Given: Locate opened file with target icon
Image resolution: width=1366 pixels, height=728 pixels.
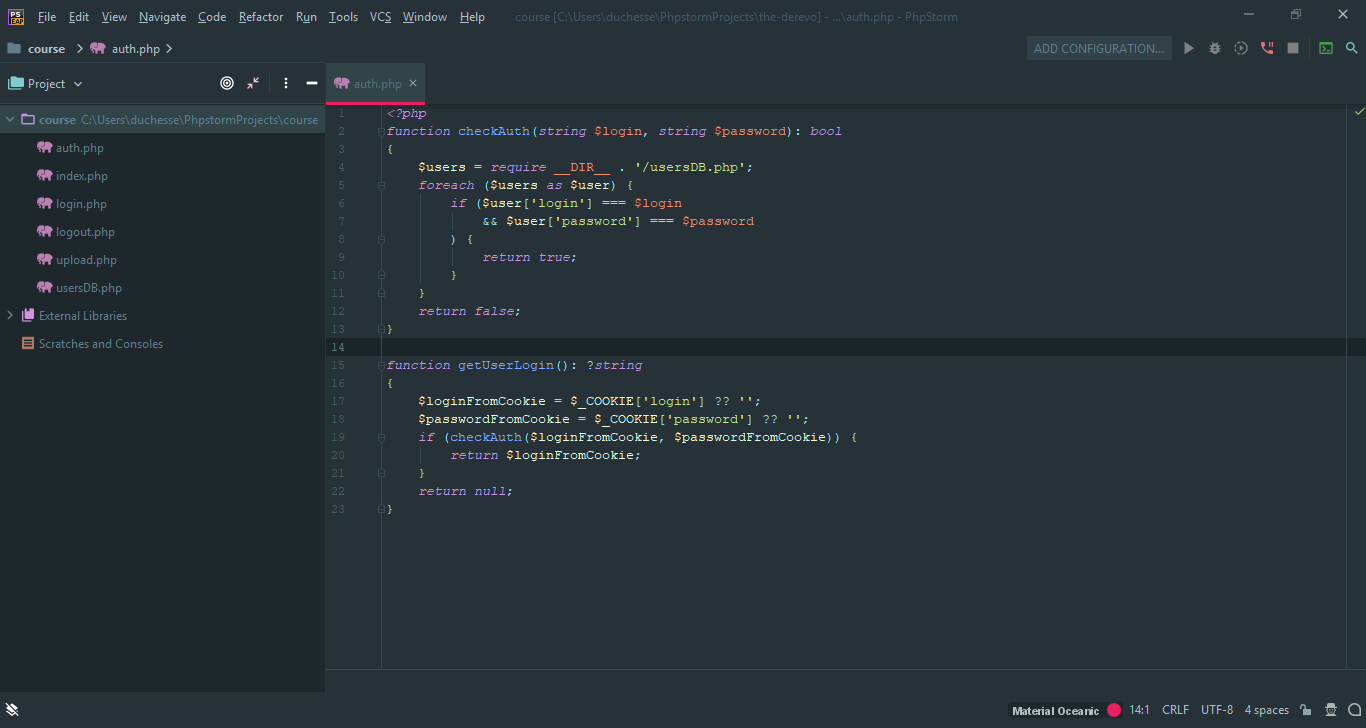Looking at the screenshot, I should (227, 84).
